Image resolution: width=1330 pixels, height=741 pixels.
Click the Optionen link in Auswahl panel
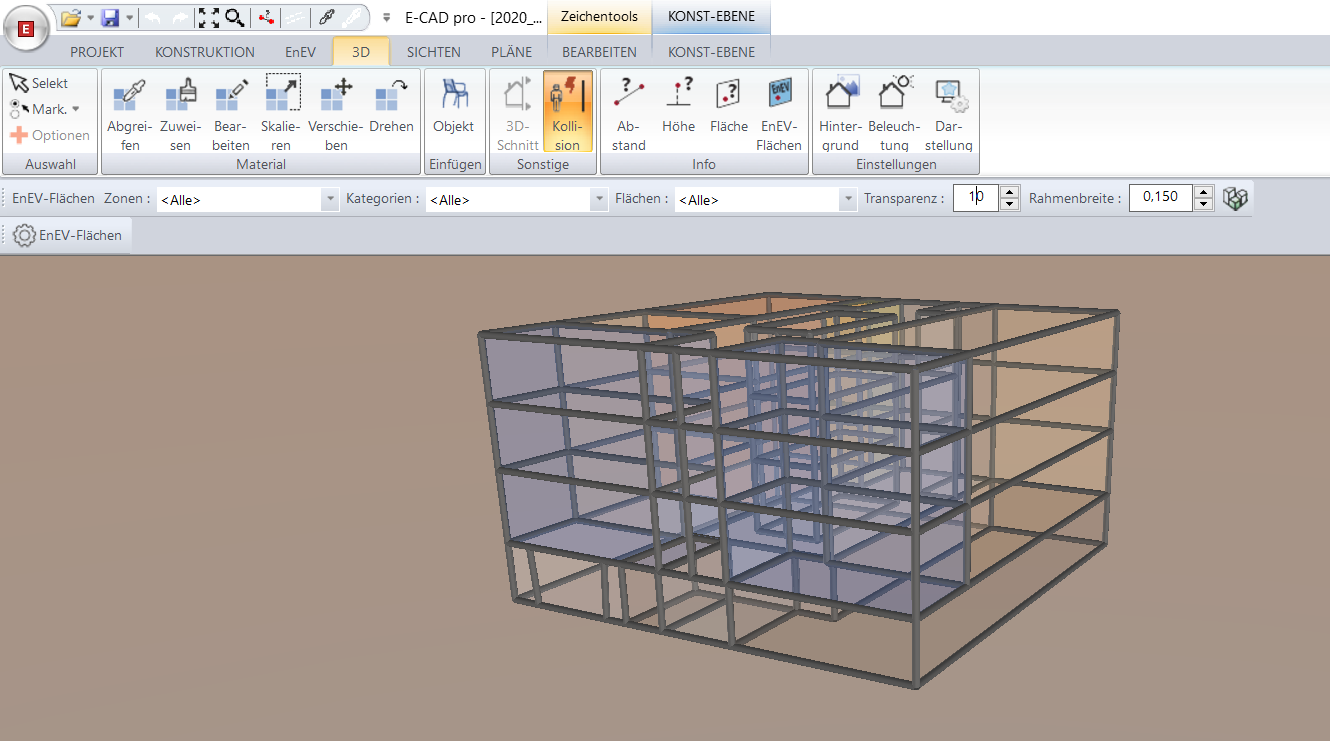(x=50, y=134)
